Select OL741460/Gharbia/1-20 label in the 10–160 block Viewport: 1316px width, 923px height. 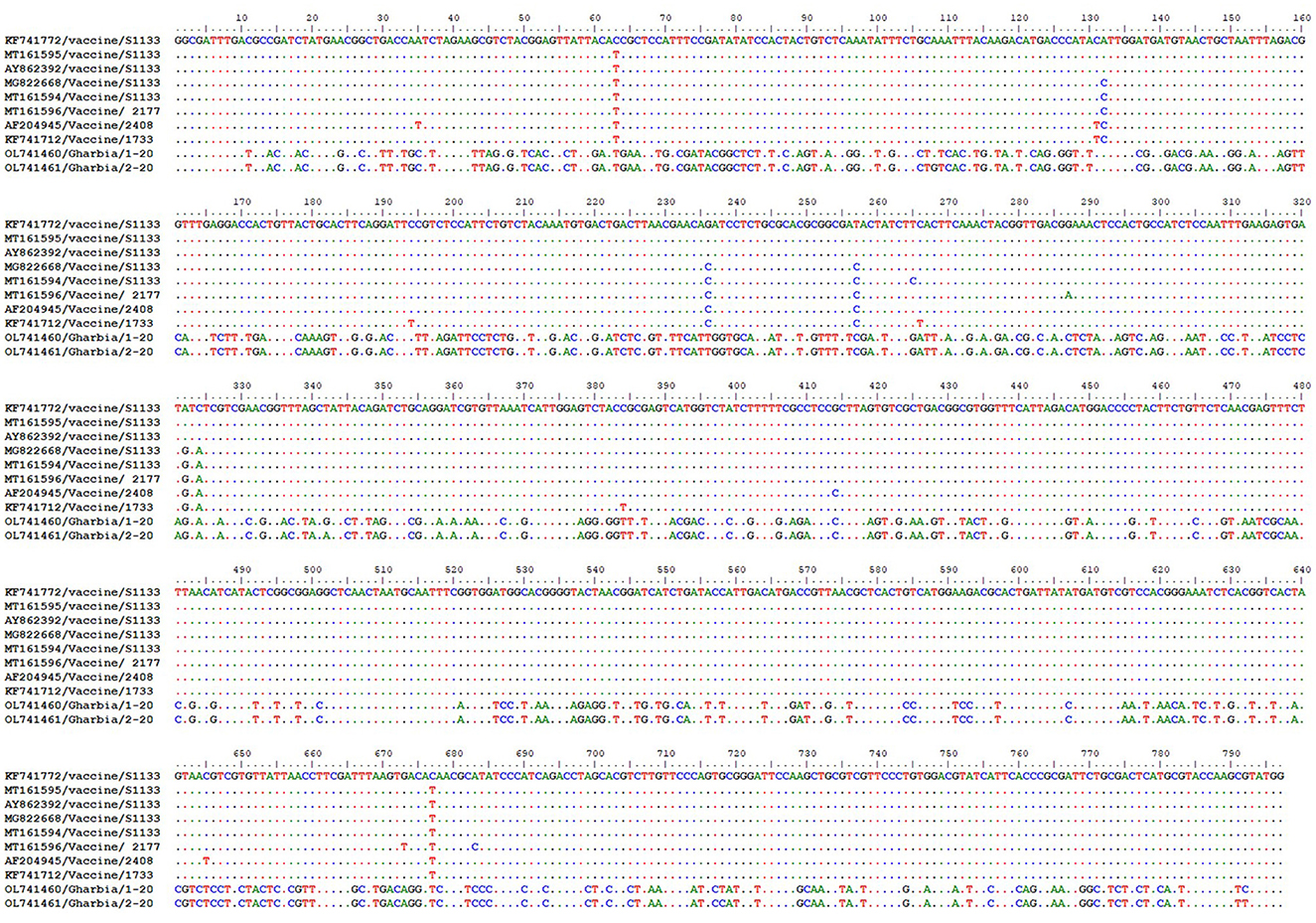[x=79, y=154]
